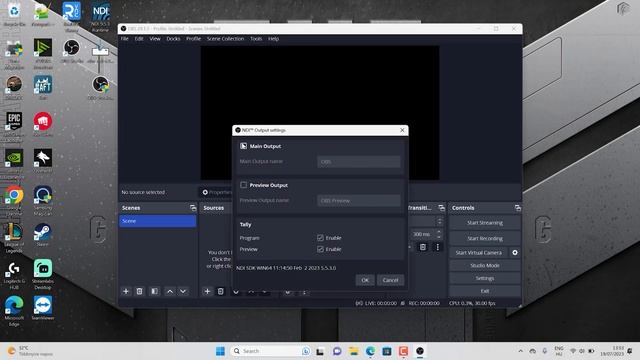This screenshot has width=640, height=360.
Task: Remove transition with trash icon
Action: point(423,247)
